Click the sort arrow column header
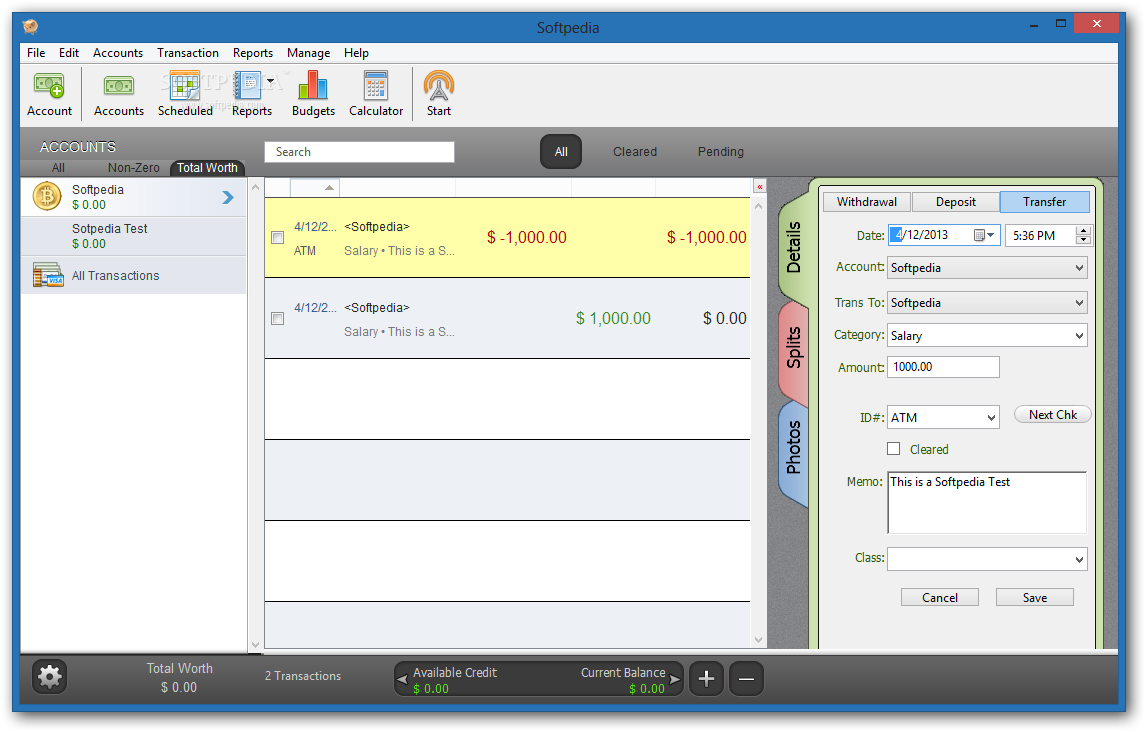 point(315,188)
